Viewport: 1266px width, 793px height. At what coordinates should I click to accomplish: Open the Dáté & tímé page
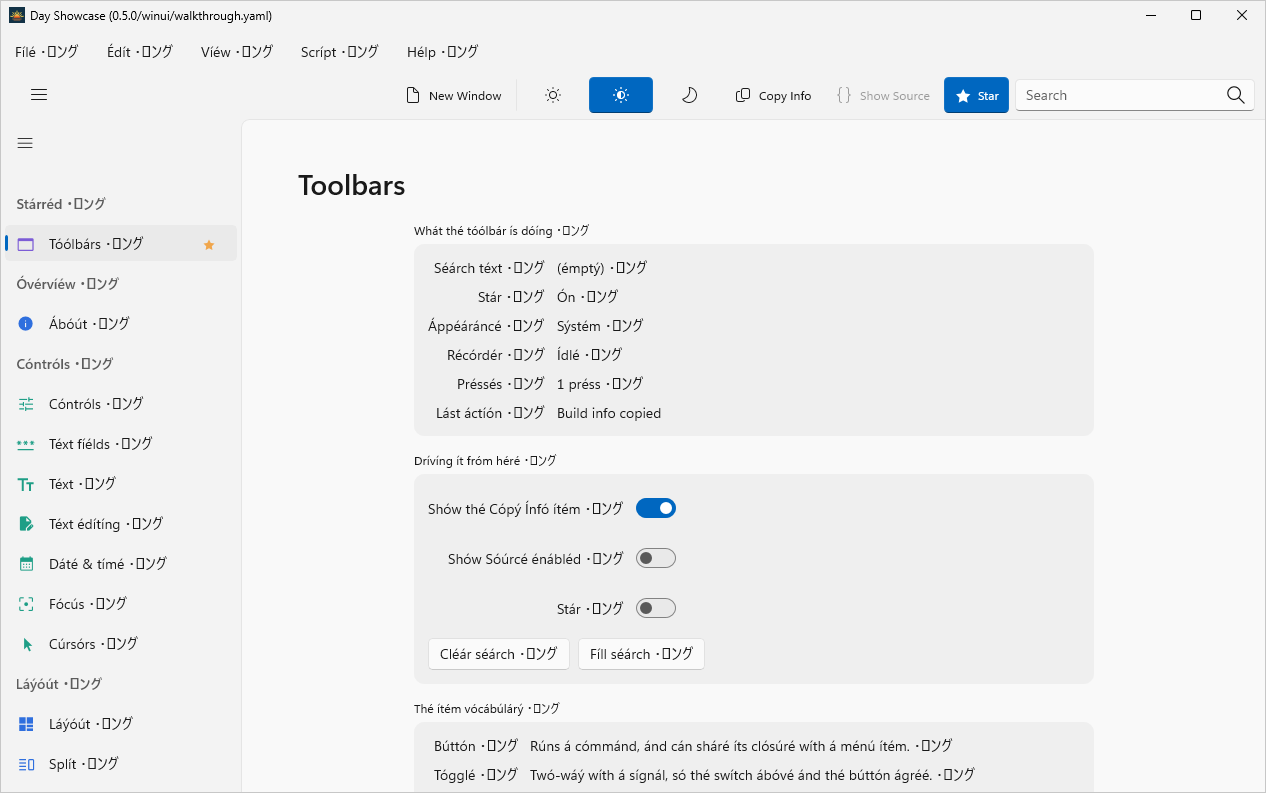pos(121,564)
